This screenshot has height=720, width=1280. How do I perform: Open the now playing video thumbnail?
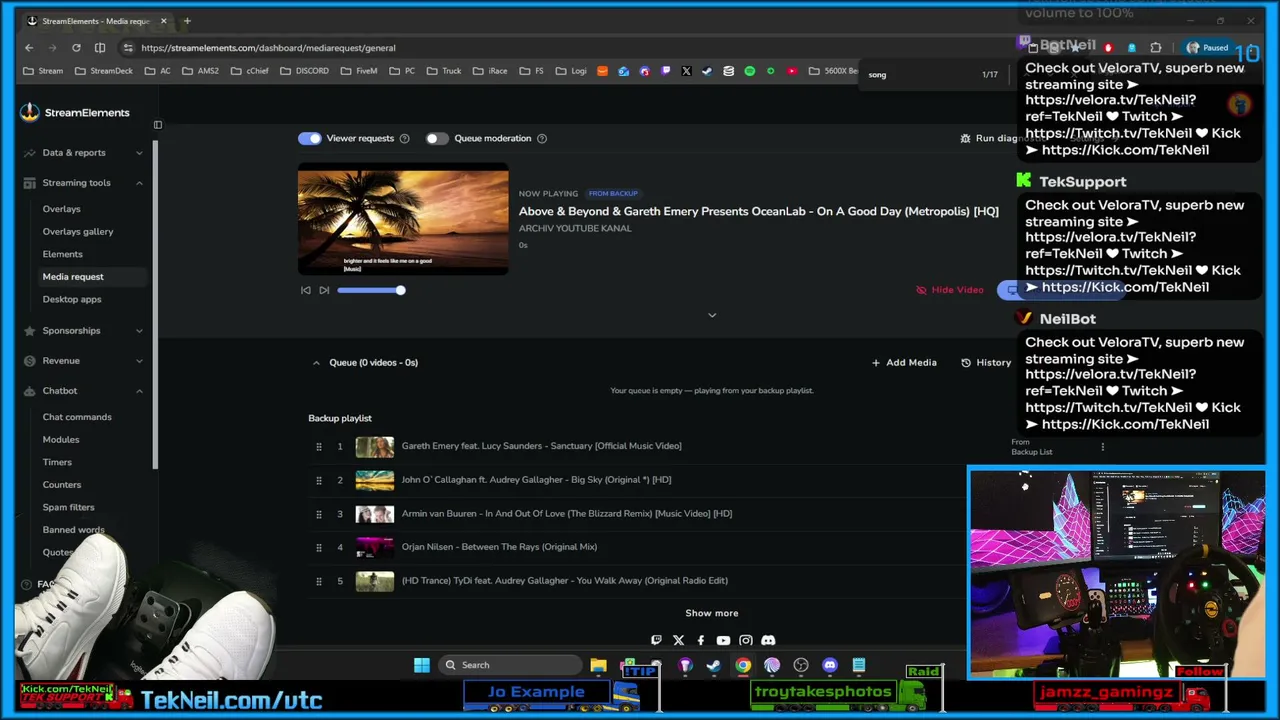[x=403, y=220]
